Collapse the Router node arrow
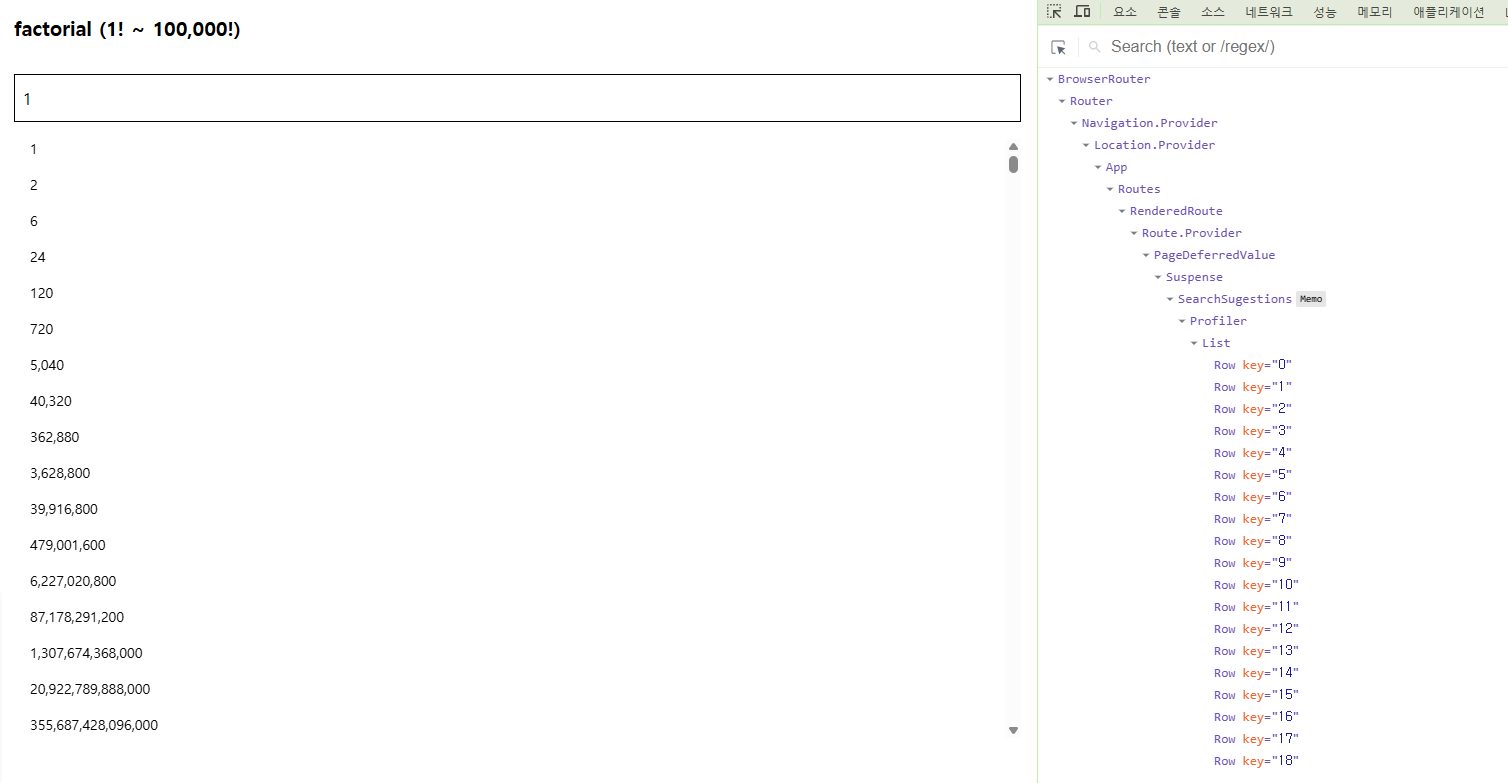 point(1062,101)
